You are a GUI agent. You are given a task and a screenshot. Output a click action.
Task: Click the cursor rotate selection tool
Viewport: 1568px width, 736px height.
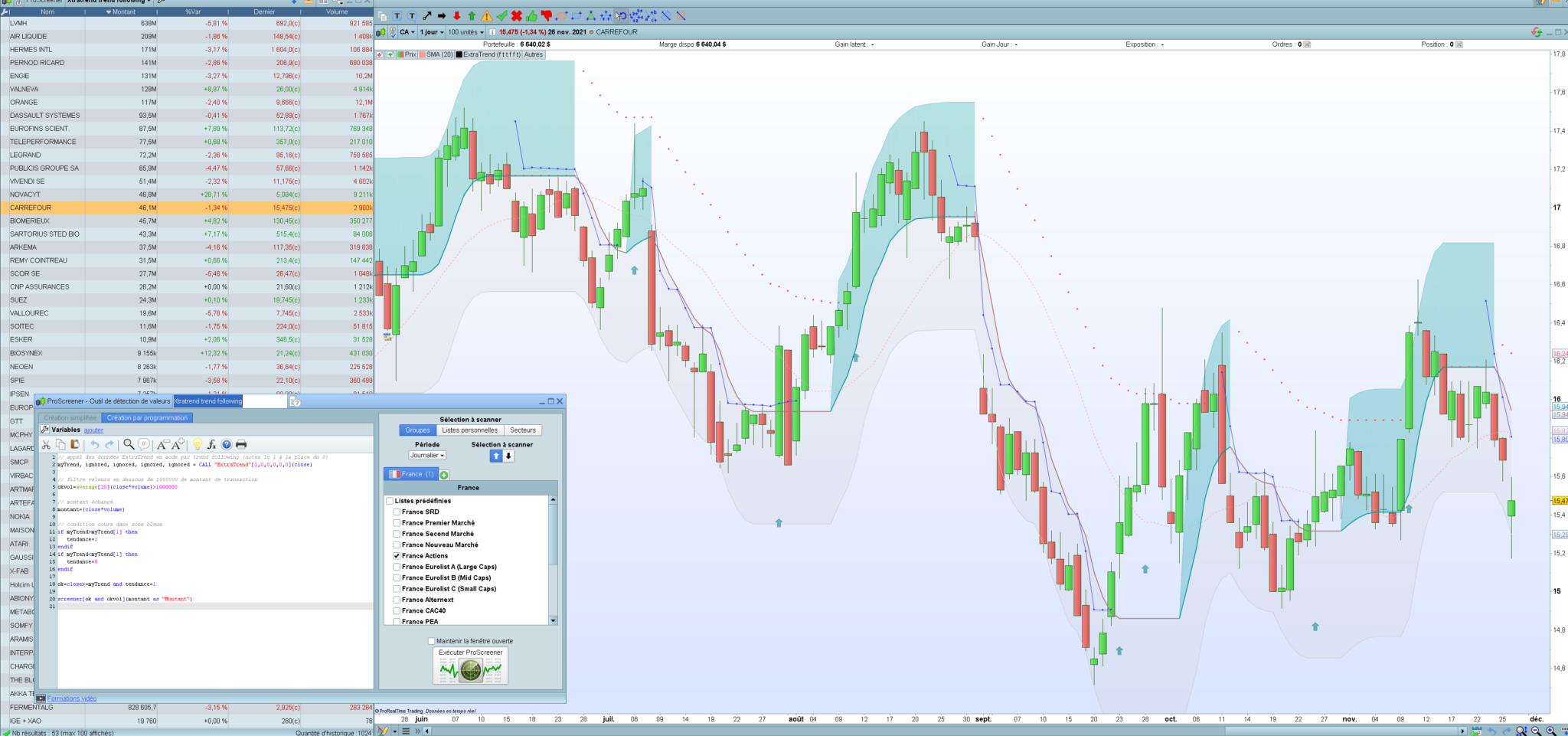point(621,16)
